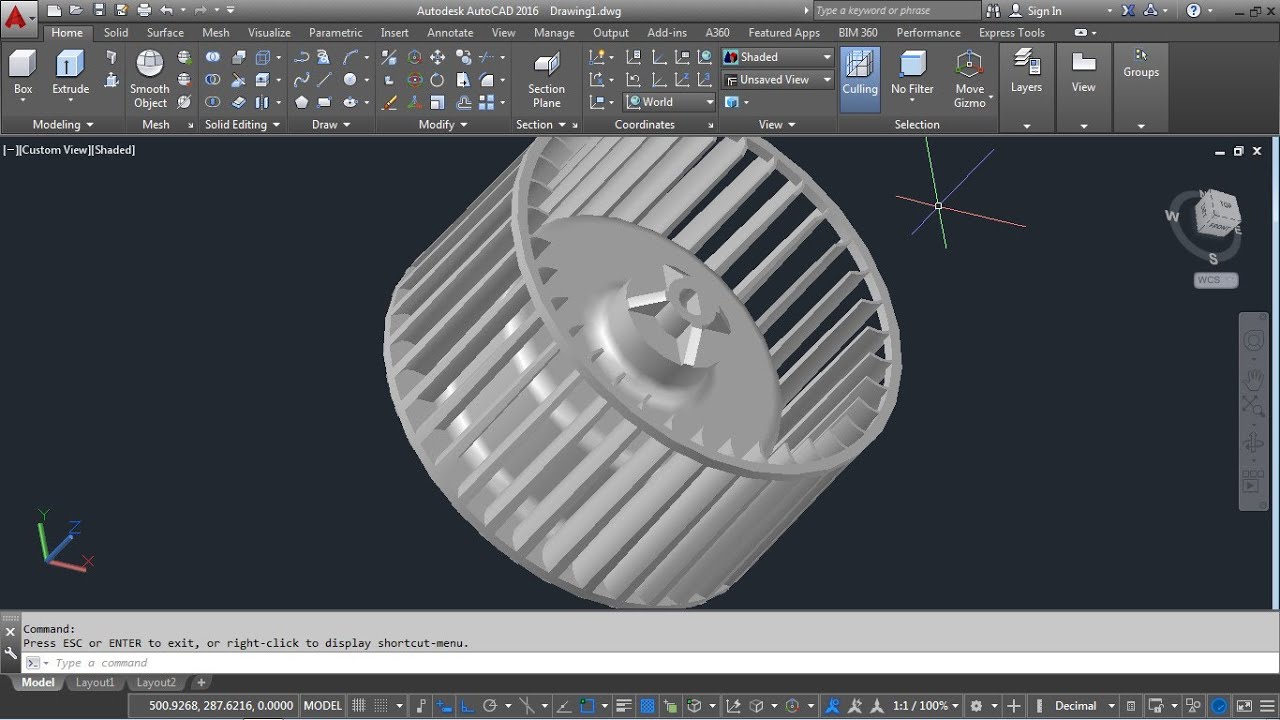Image resolution: width=1280 pixels, height=720 pixels.
Task: Click the Plot printer icon in quick access toolbar
Action: pyautogui.click(x=143, y=10)
